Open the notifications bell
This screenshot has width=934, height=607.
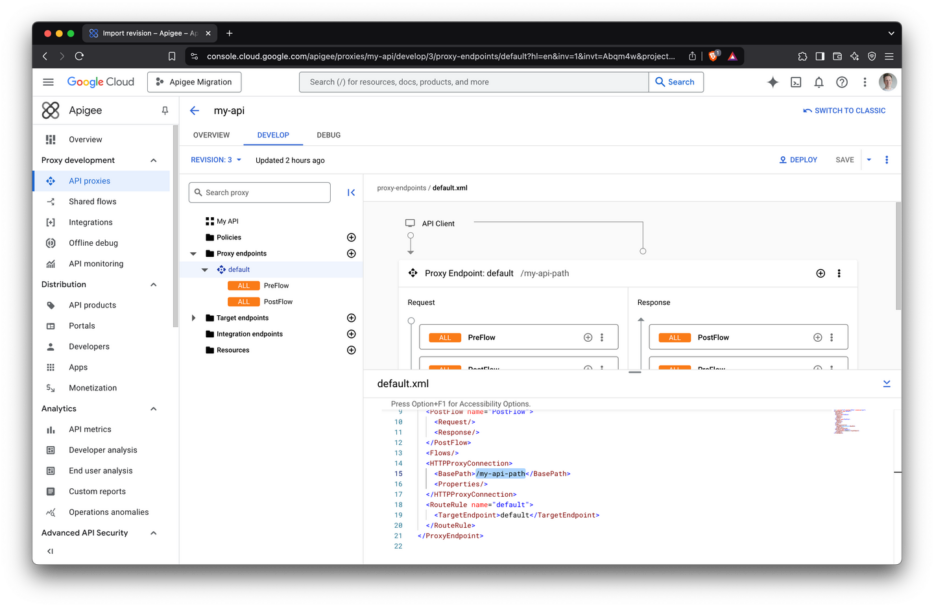pyautogui.click(x=819, y=82)
